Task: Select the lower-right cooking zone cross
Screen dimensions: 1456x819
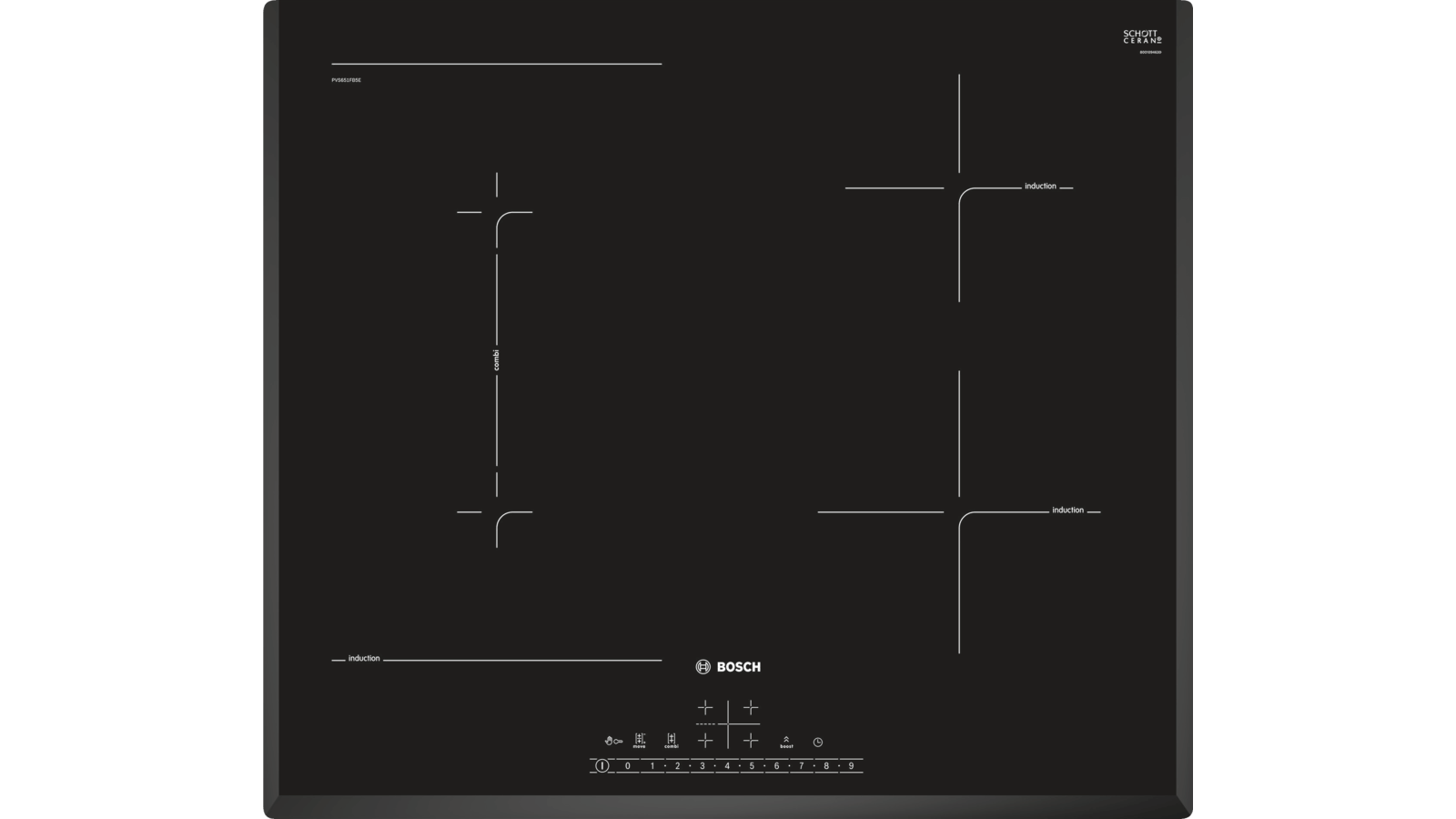Action: pyautogui.click(x=751, y=741)
